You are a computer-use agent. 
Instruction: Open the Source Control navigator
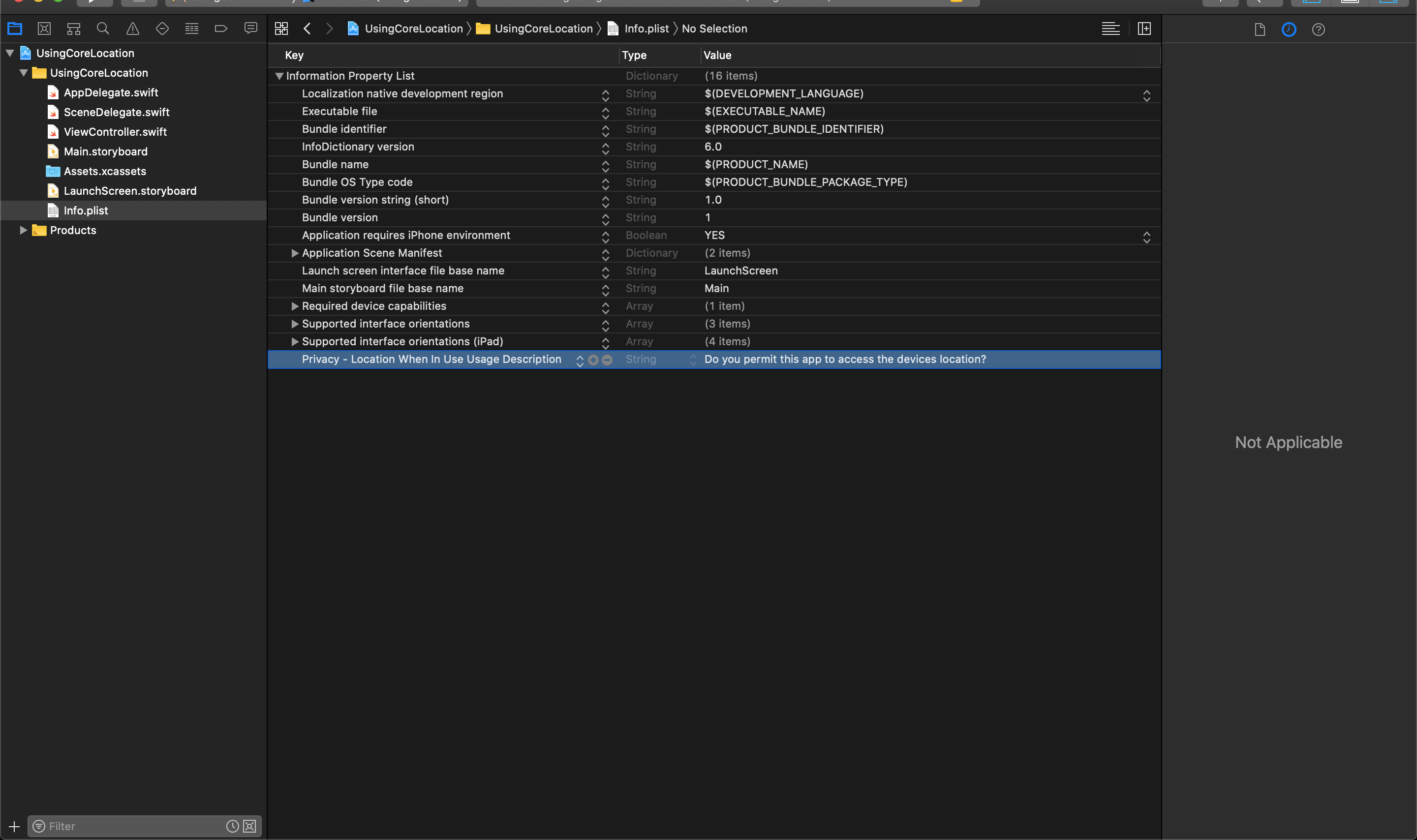(x=44, y=29)
